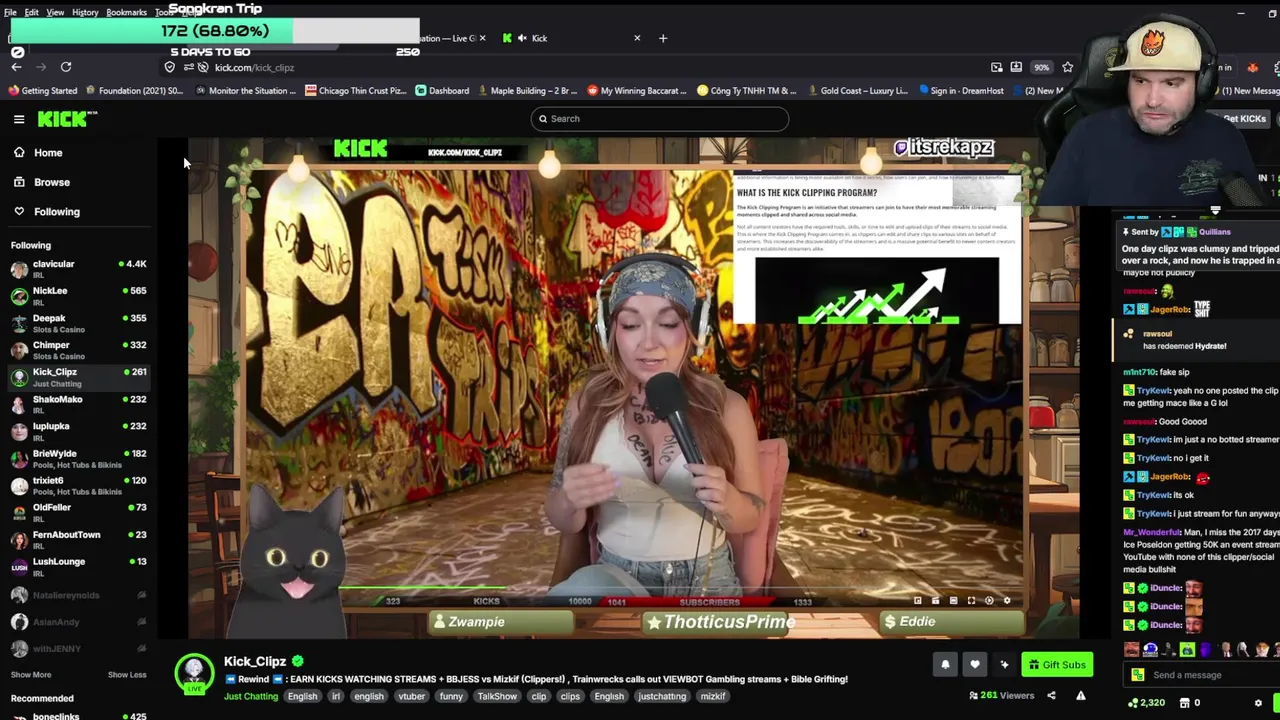1280x720 pixels.
Task: Open My Winning Baccarat bookmark
Action: click(x=636, y=91)
